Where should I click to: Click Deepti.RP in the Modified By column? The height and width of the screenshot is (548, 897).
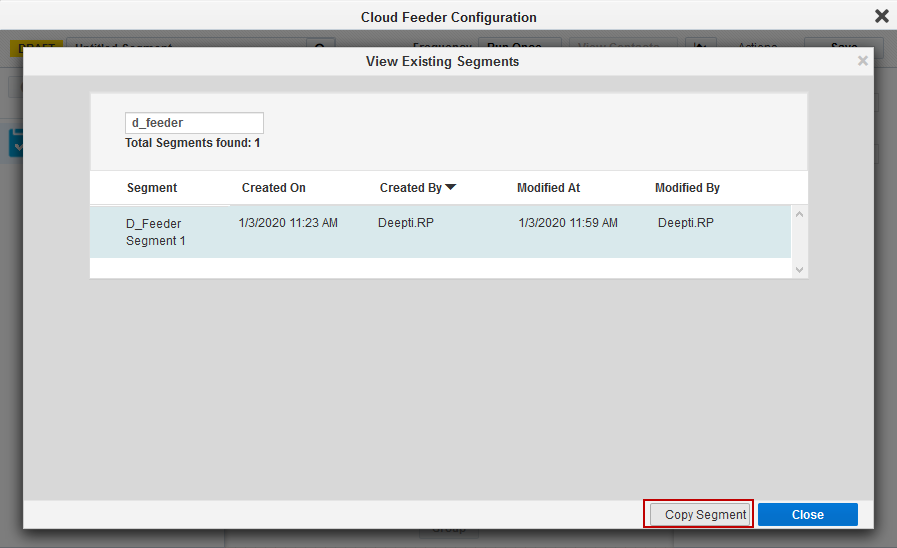(685, 223)
